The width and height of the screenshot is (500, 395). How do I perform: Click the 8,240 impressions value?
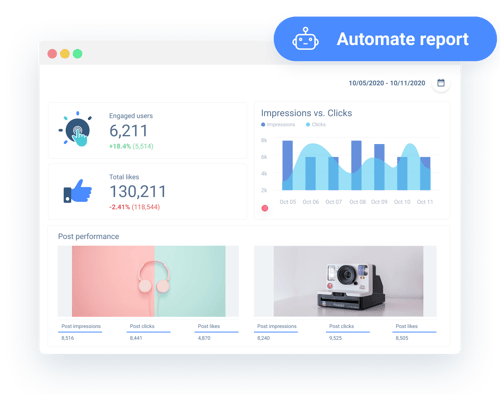263,338
